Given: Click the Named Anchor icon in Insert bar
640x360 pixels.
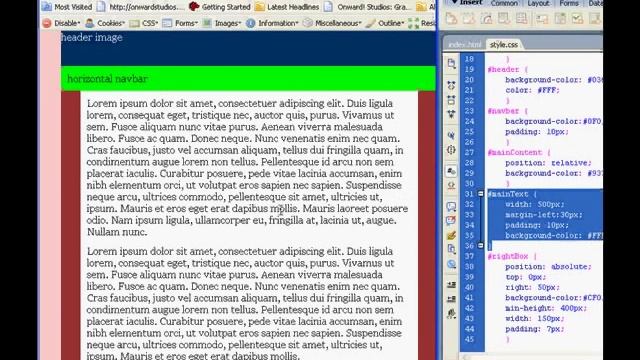Looking at the screenshot, I should point(486,19).
